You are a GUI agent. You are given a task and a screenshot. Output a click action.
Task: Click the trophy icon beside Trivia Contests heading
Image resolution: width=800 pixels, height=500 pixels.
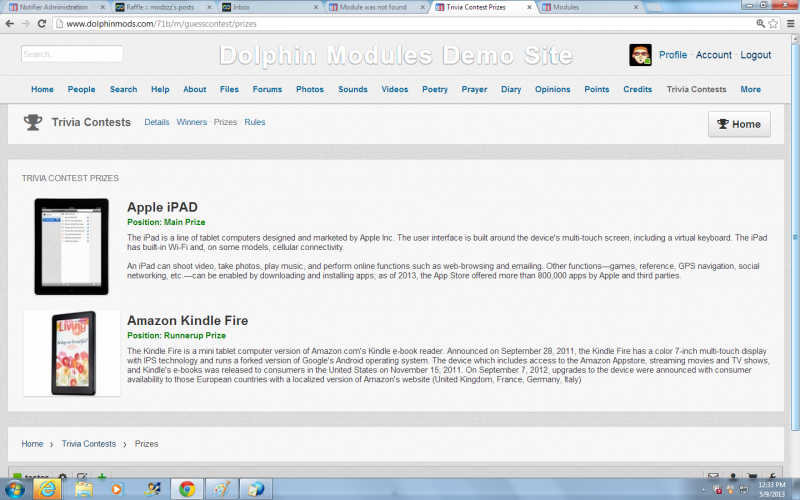[33, 122]
